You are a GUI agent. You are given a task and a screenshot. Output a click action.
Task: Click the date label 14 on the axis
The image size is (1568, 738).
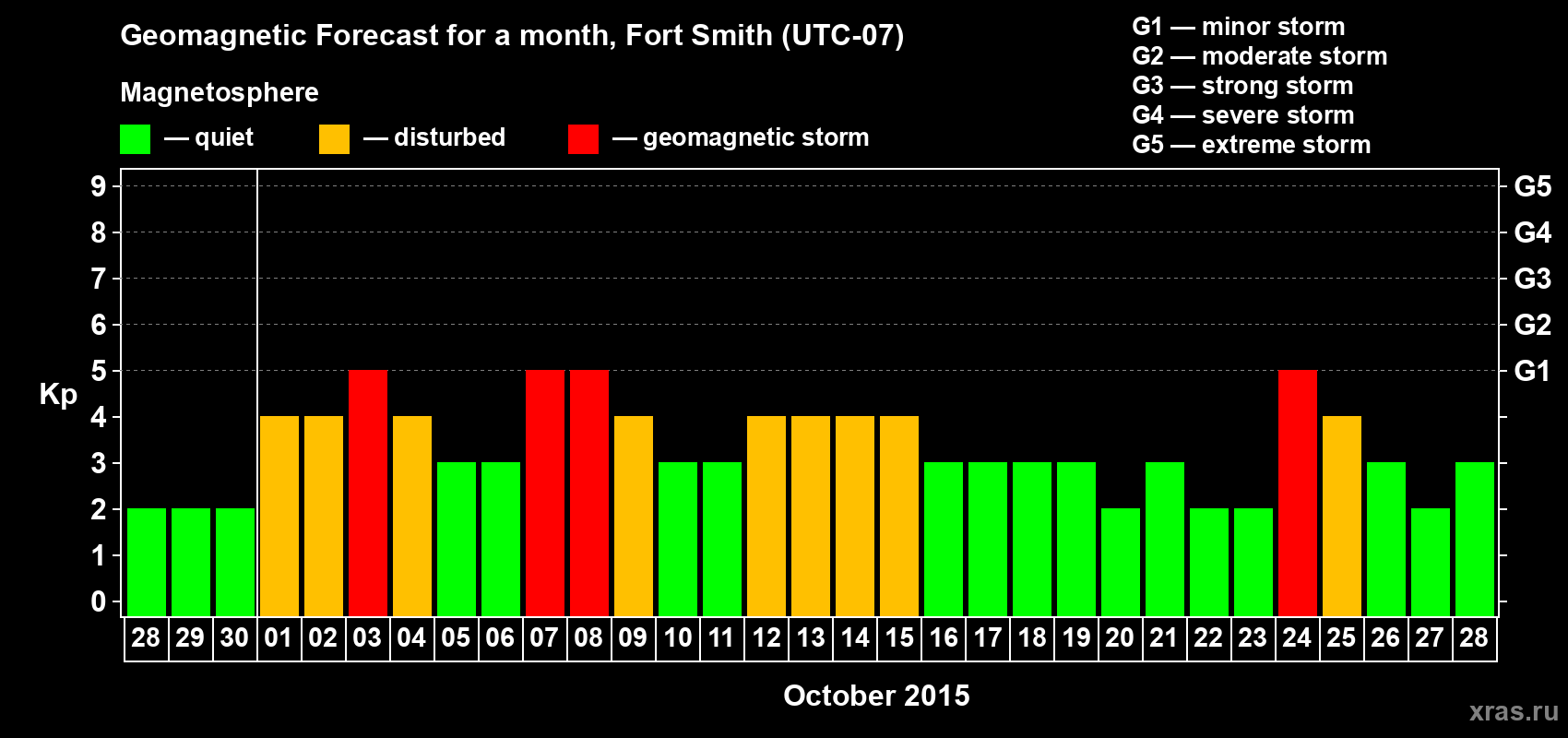[854, 638]
